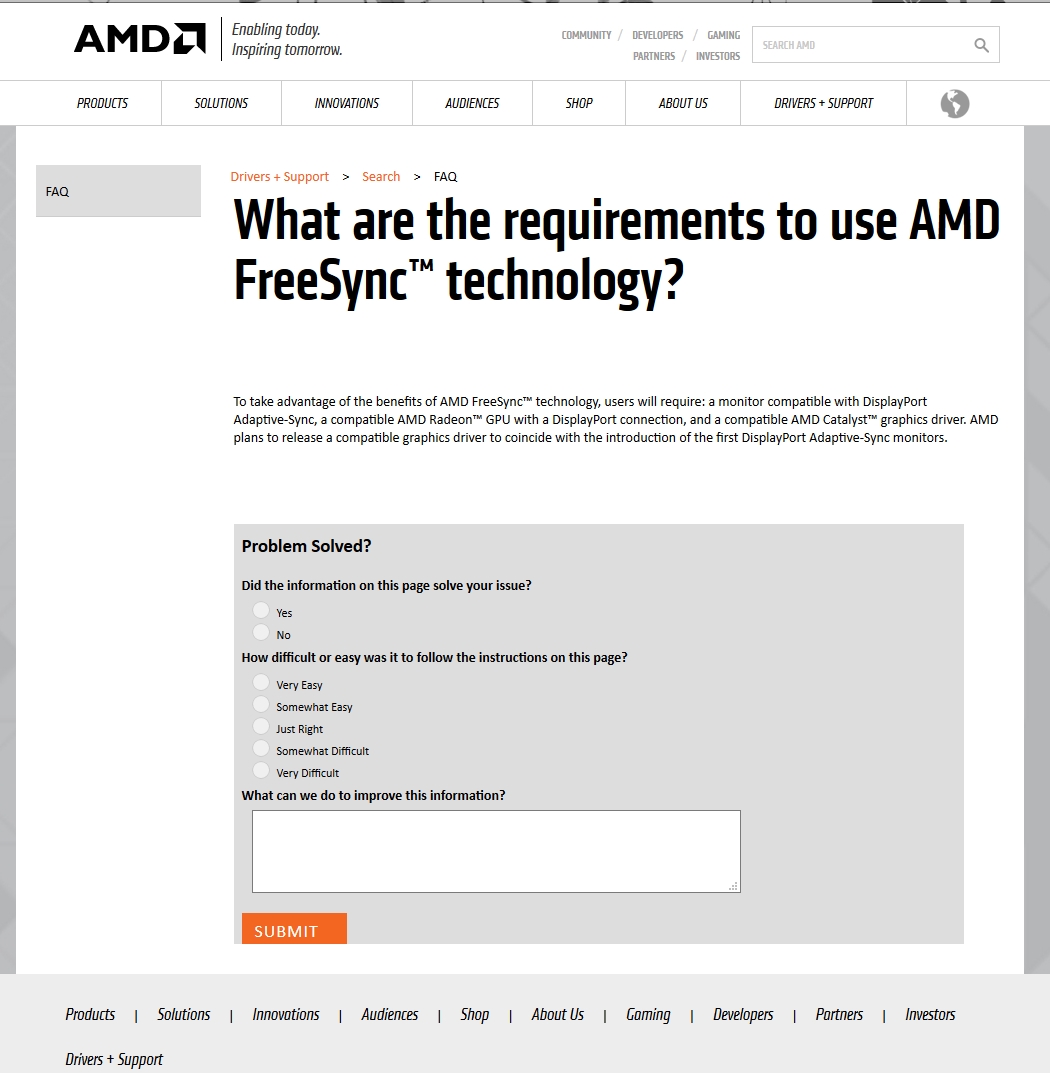Submit the feedback form
This screenshot has width=1050, height=1073.
[294, 929]
